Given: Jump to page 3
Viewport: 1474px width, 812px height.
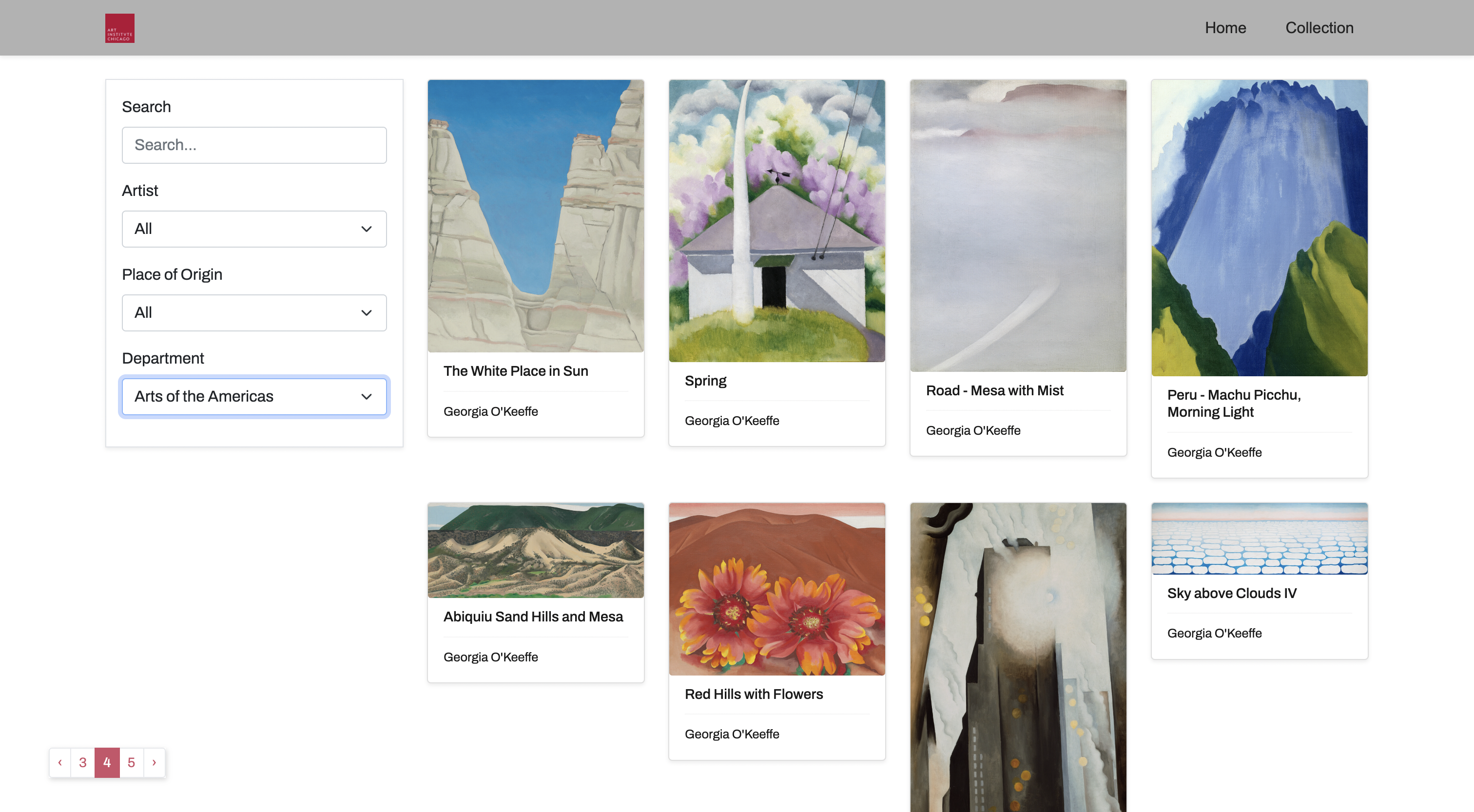Looking at the screenshot, I should pos(83,762).
